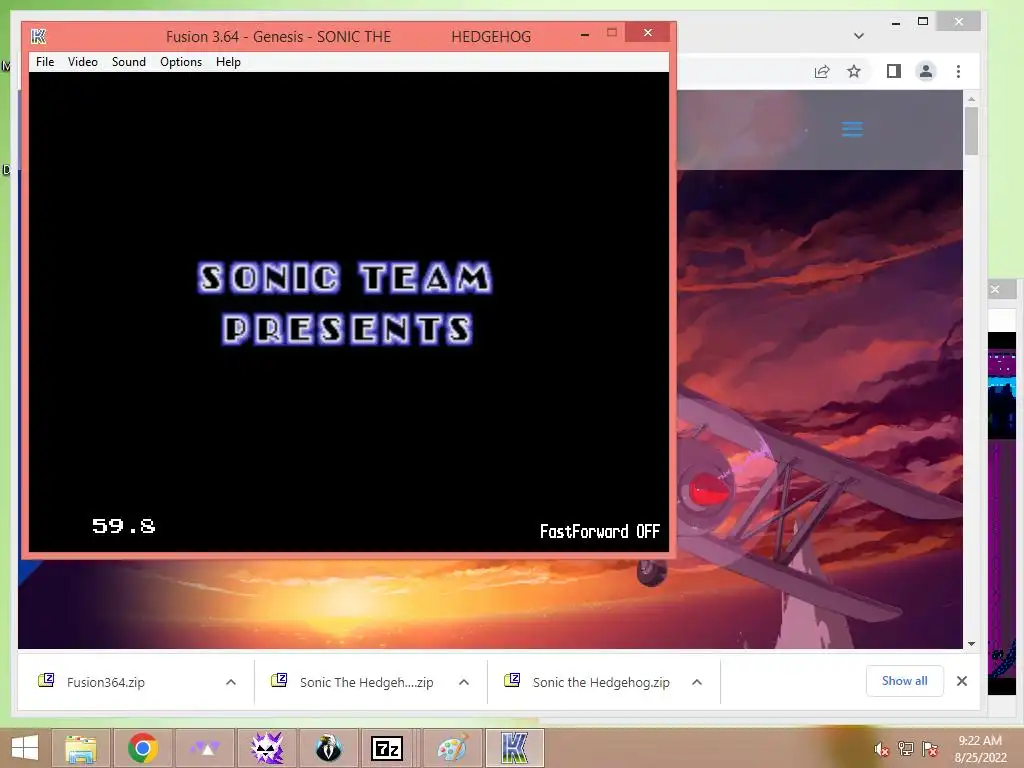The image size is (1024, 768).
Task: Open Chrome three-dot menu
Action: coord(958,71)
